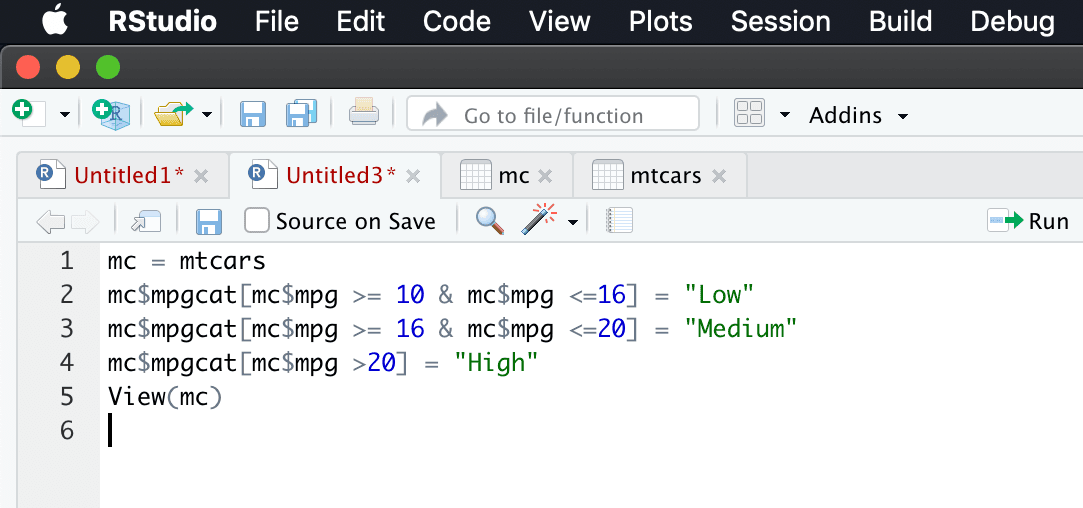Click the Show in New Window icon

click(x=146, y=222)
